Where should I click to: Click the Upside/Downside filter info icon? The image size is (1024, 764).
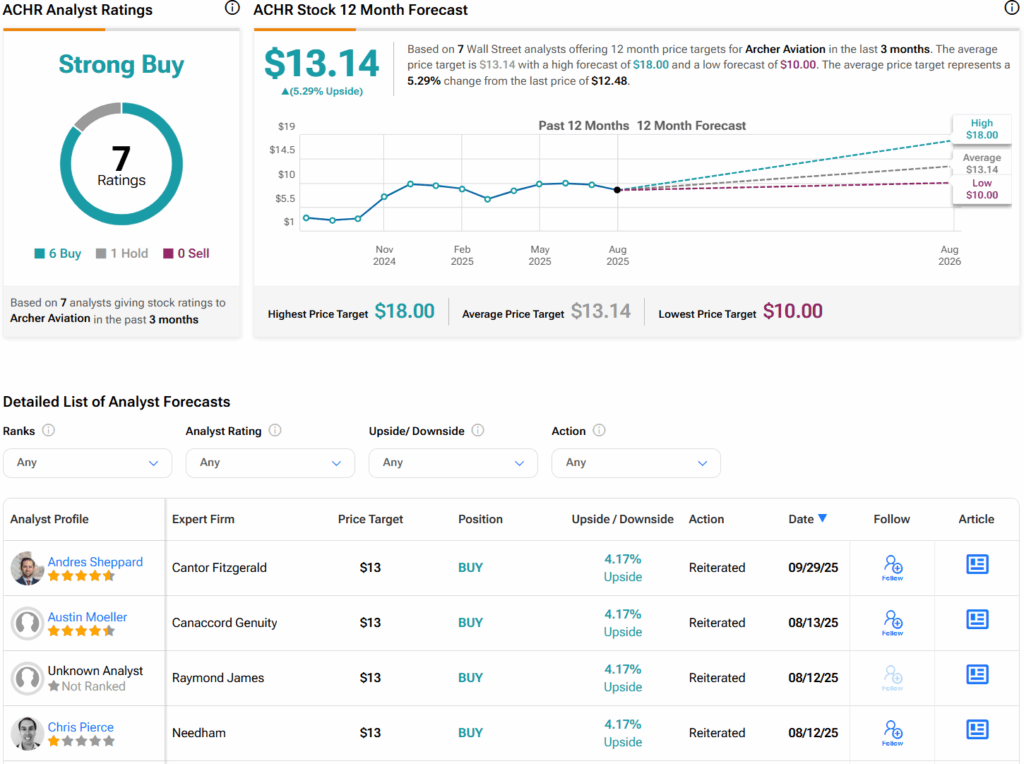point(478,431)
